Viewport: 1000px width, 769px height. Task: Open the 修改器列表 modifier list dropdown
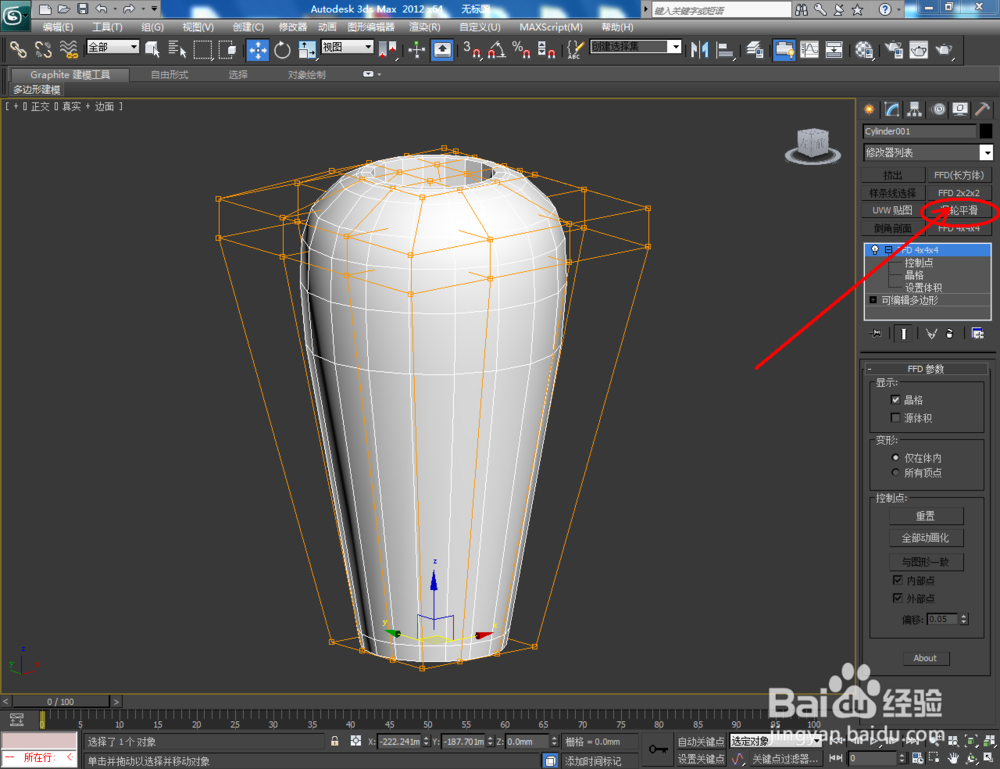(x=986, y=152)
